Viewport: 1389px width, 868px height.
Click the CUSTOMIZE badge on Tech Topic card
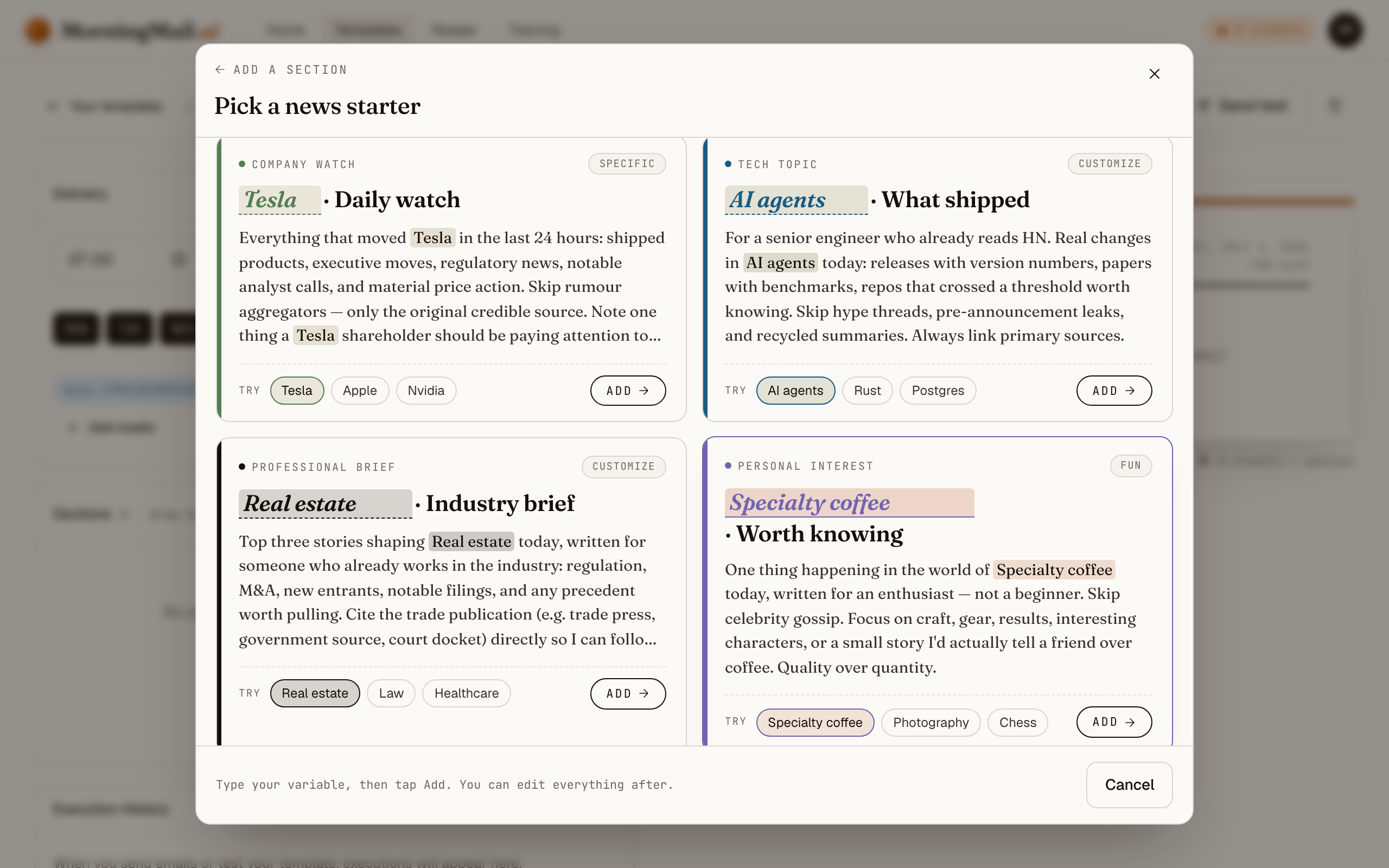click(1110, 164)
